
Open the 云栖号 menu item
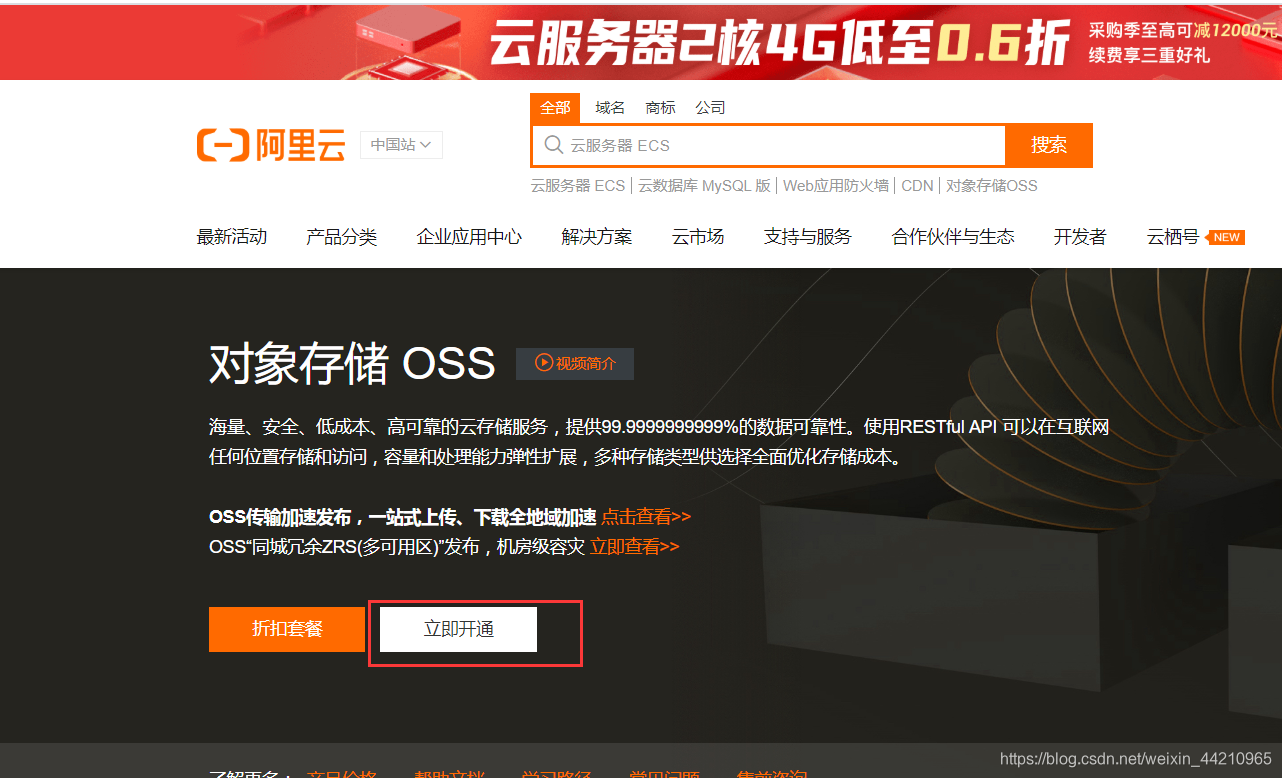pos(1173,237)
